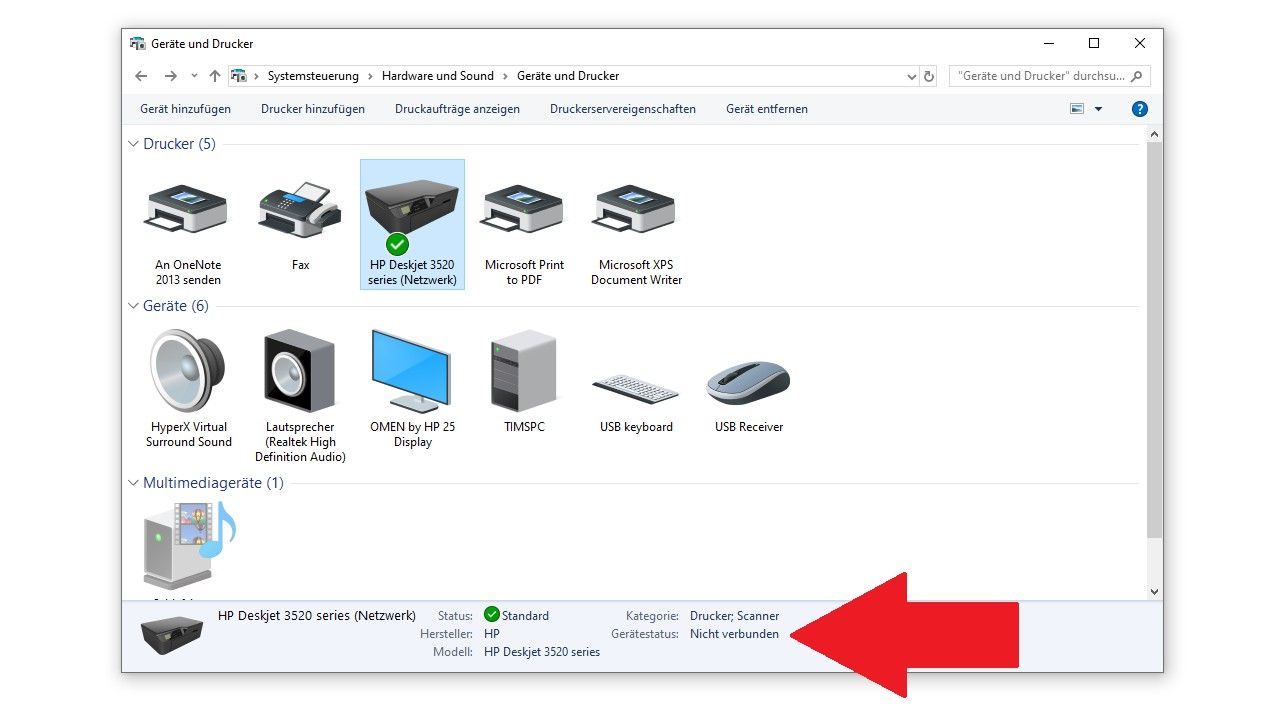This screenshot has height=718, width=1277.
Task: Click the Multimediageräte (1) group header
Action: tap(213, 483)
